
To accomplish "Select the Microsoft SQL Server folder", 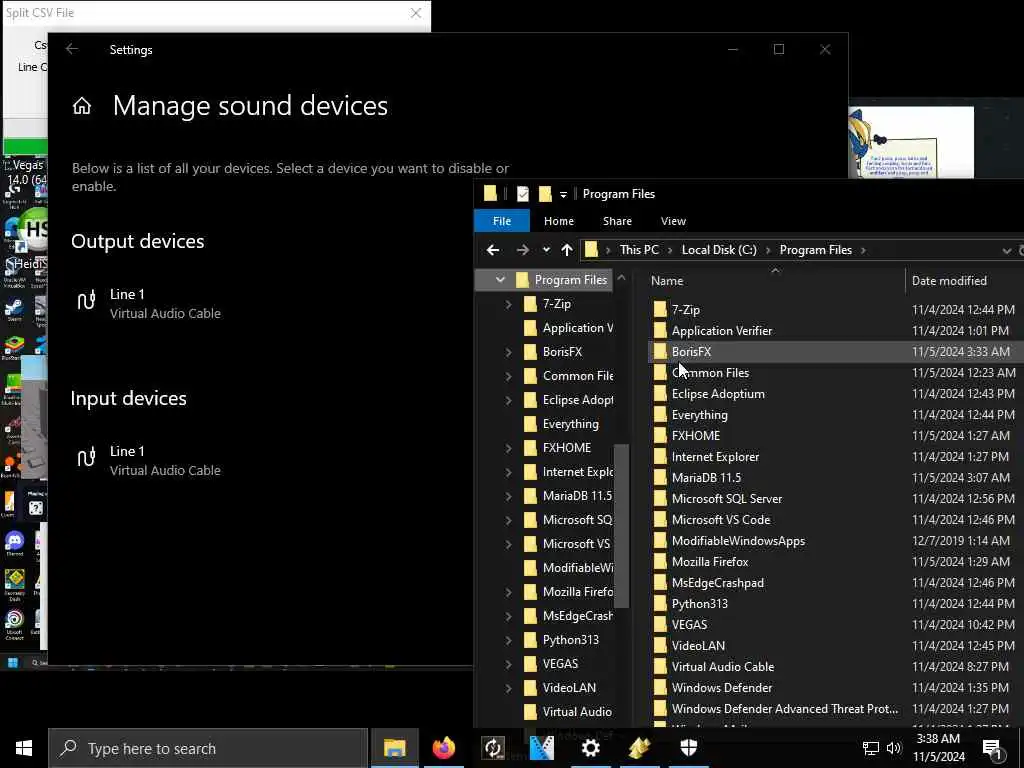I will 727,498.
